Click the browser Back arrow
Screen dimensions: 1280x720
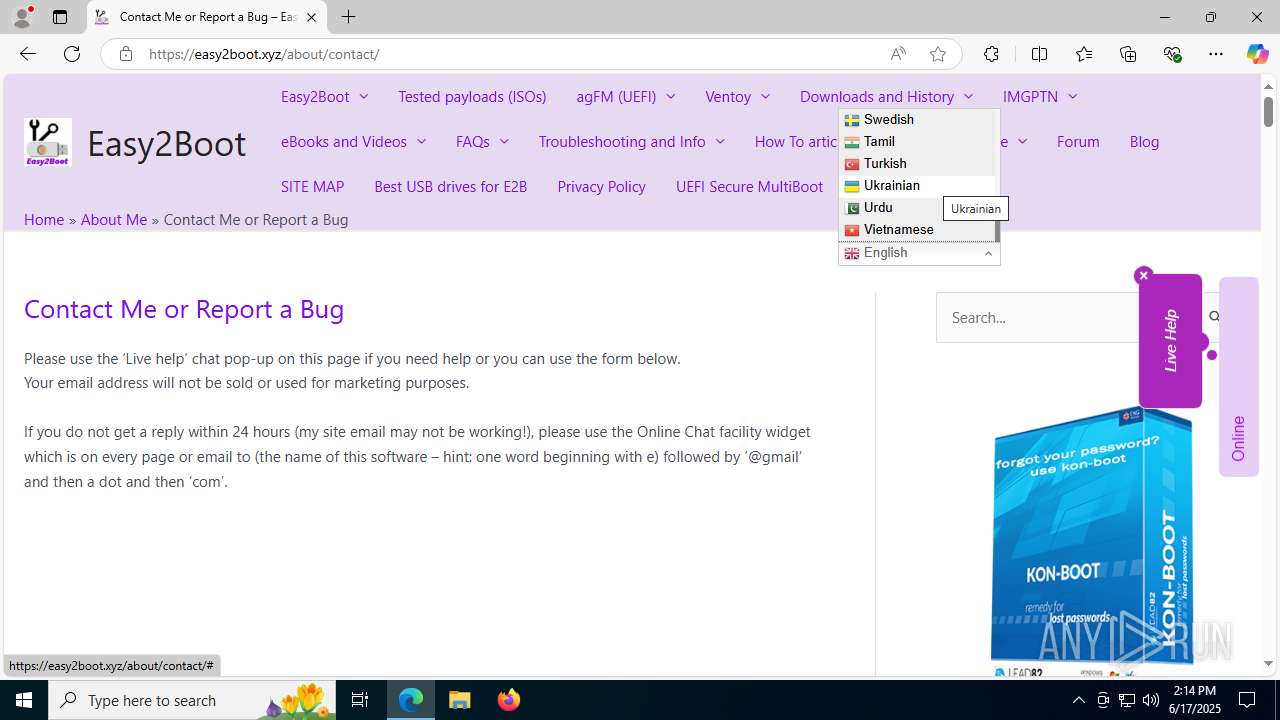(x=27, y=54)
